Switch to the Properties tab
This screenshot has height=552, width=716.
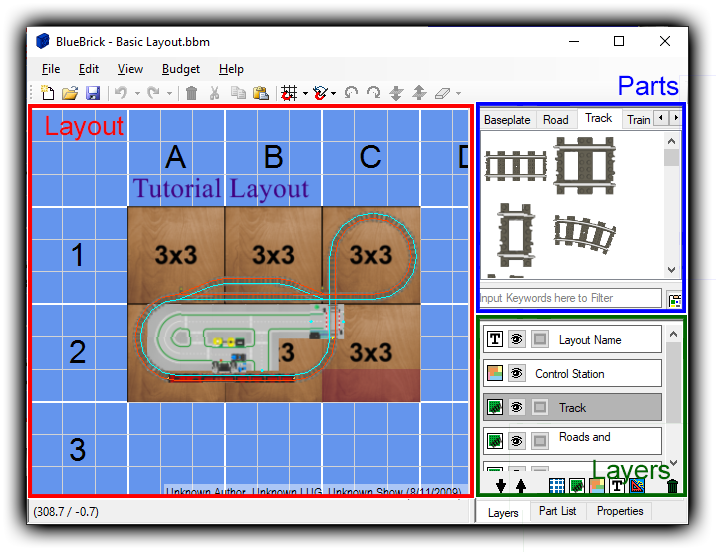[x=620, y=511]
